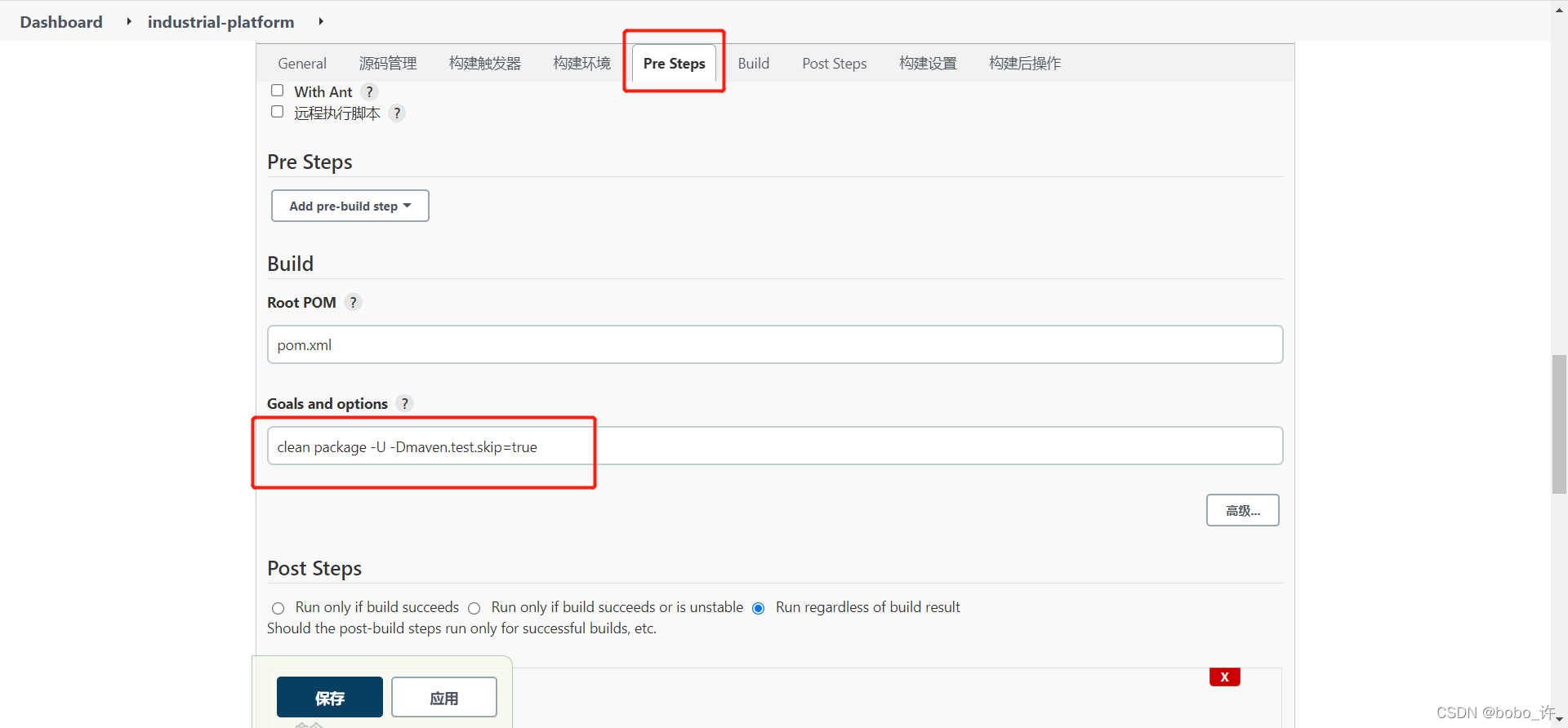This screenshot has width=1568, height=728.
Task: Enable the With Ant checkbox
Action: coord(278,91)
